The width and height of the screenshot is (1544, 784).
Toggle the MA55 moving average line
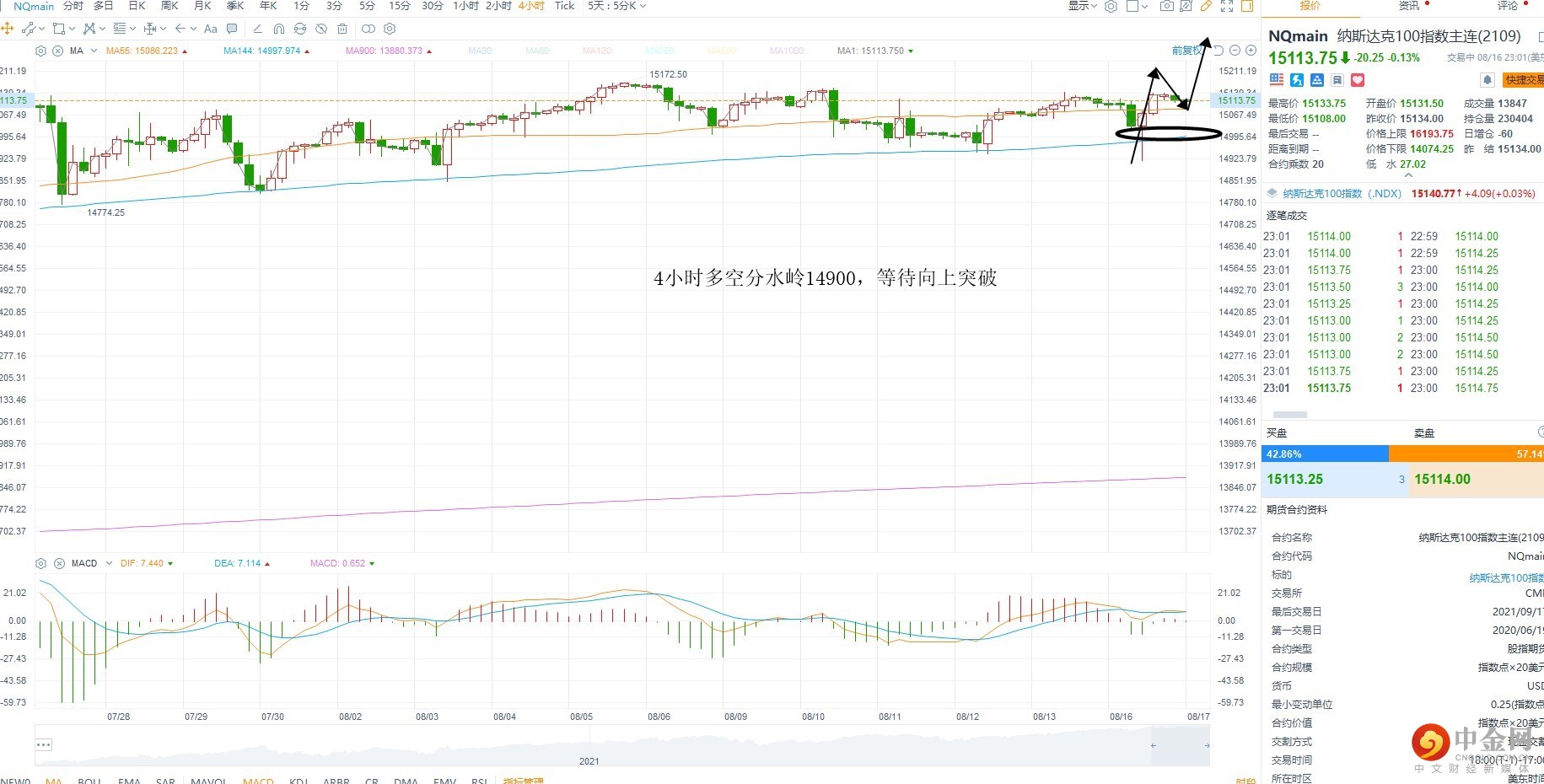[147, 51]
